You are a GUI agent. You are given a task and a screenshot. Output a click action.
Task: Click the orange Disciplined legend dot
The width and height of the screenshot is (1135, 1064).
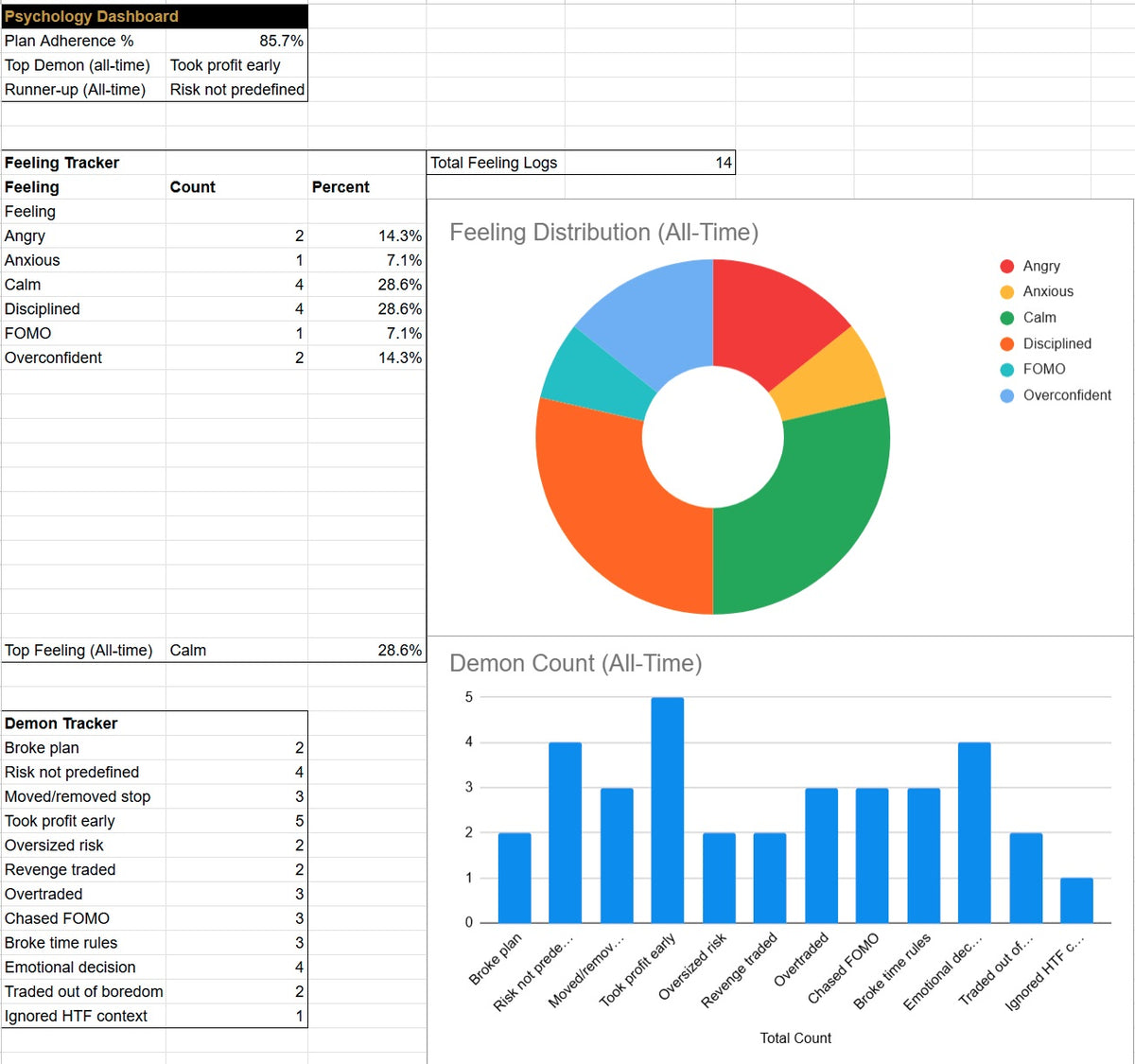click(1006, 344)
